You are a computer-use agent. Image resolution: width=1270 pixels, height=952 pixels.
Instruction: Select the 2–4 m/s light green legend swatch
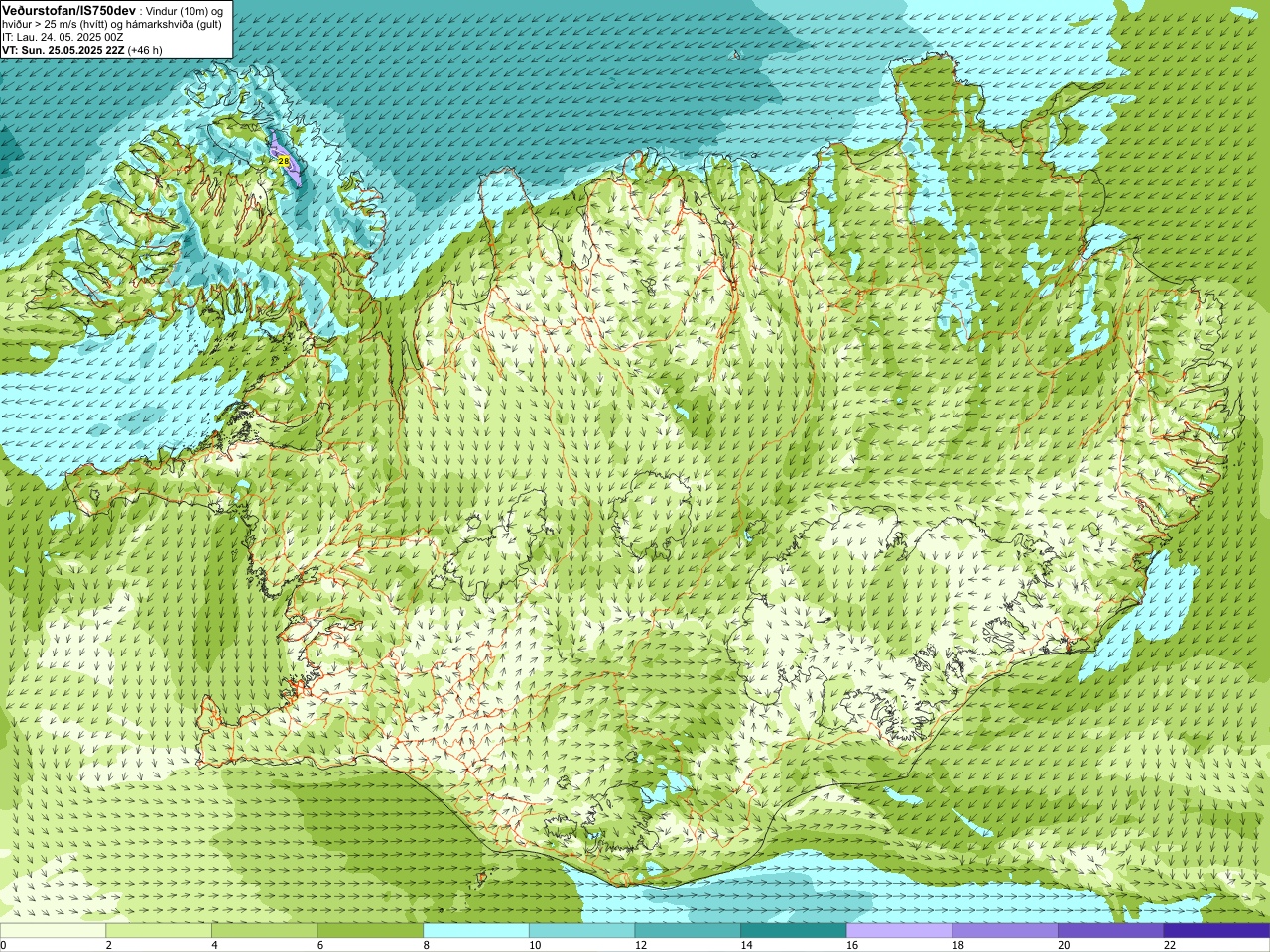tap(159, 931)
